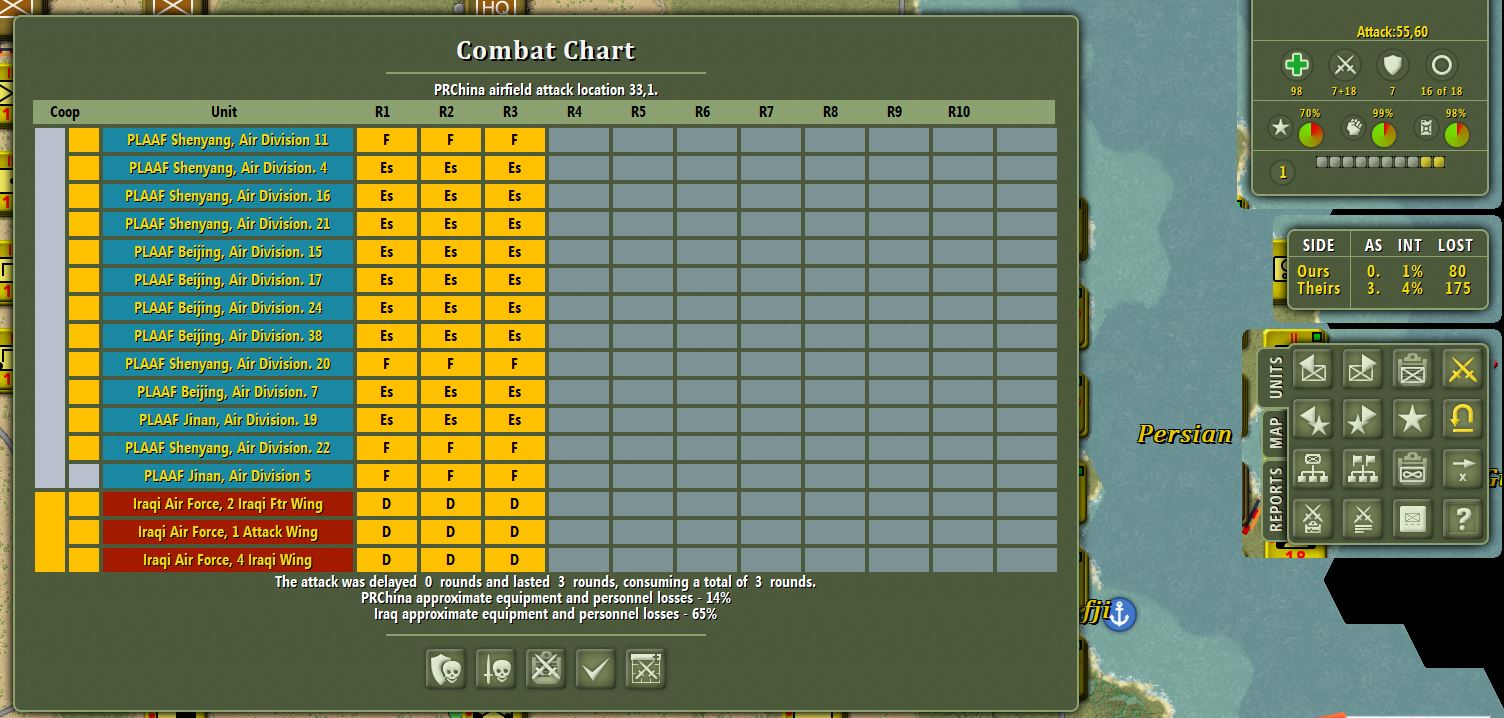Select row Iraqi Air Force, 4 Iraqi Wing

tap(228, 560)
